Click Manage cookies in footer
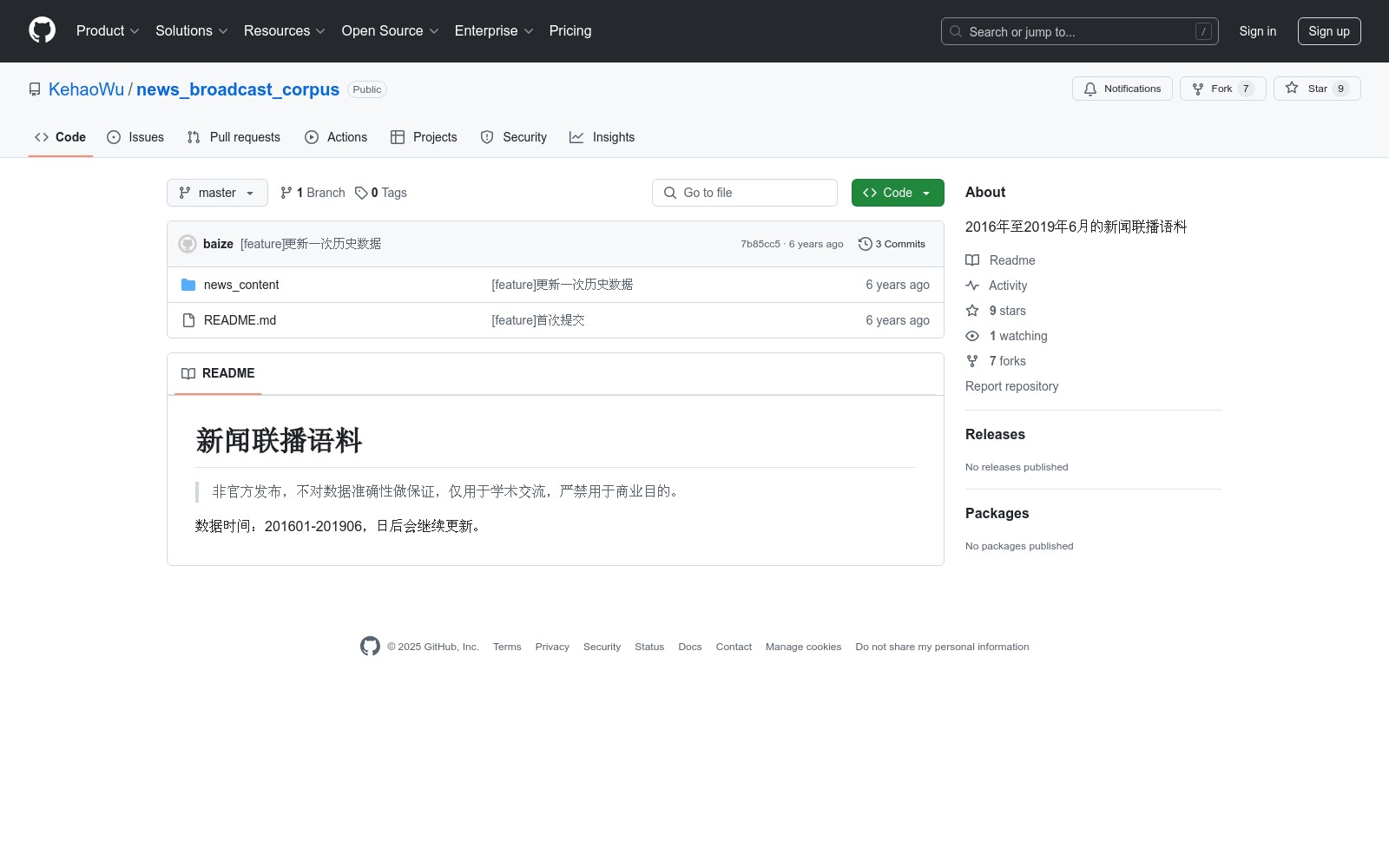The image size is (1389, 868). point(803,647)
